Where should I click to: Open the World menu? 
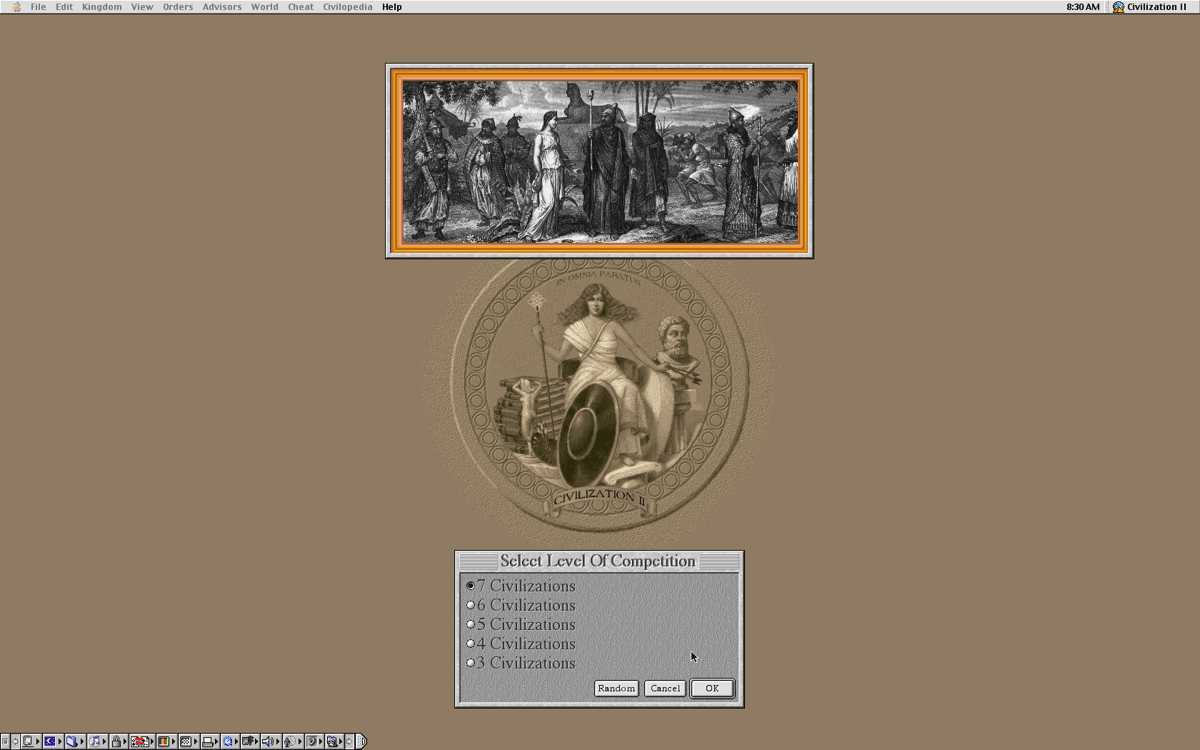265,7
